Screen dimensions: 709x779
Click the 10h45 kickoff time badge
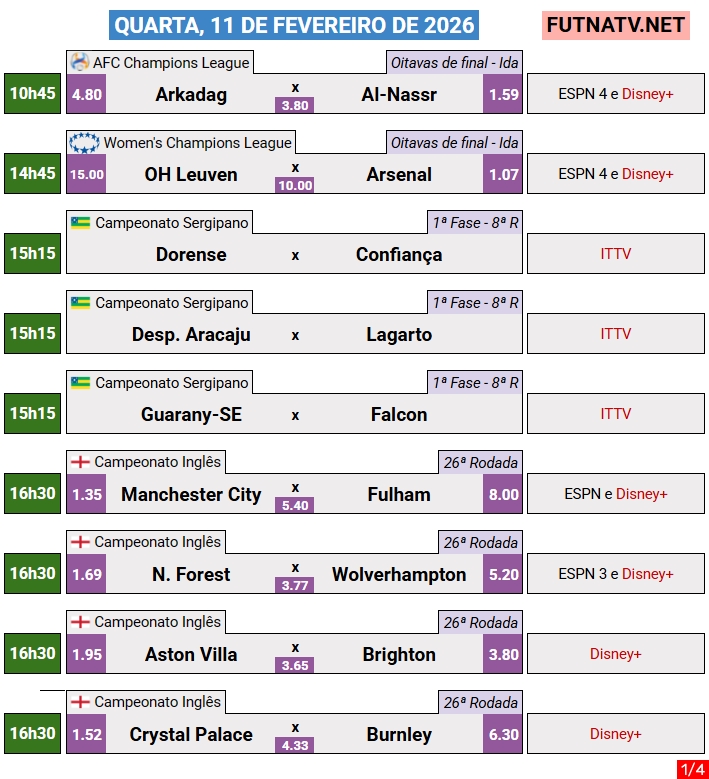click(x=33, y=94)
